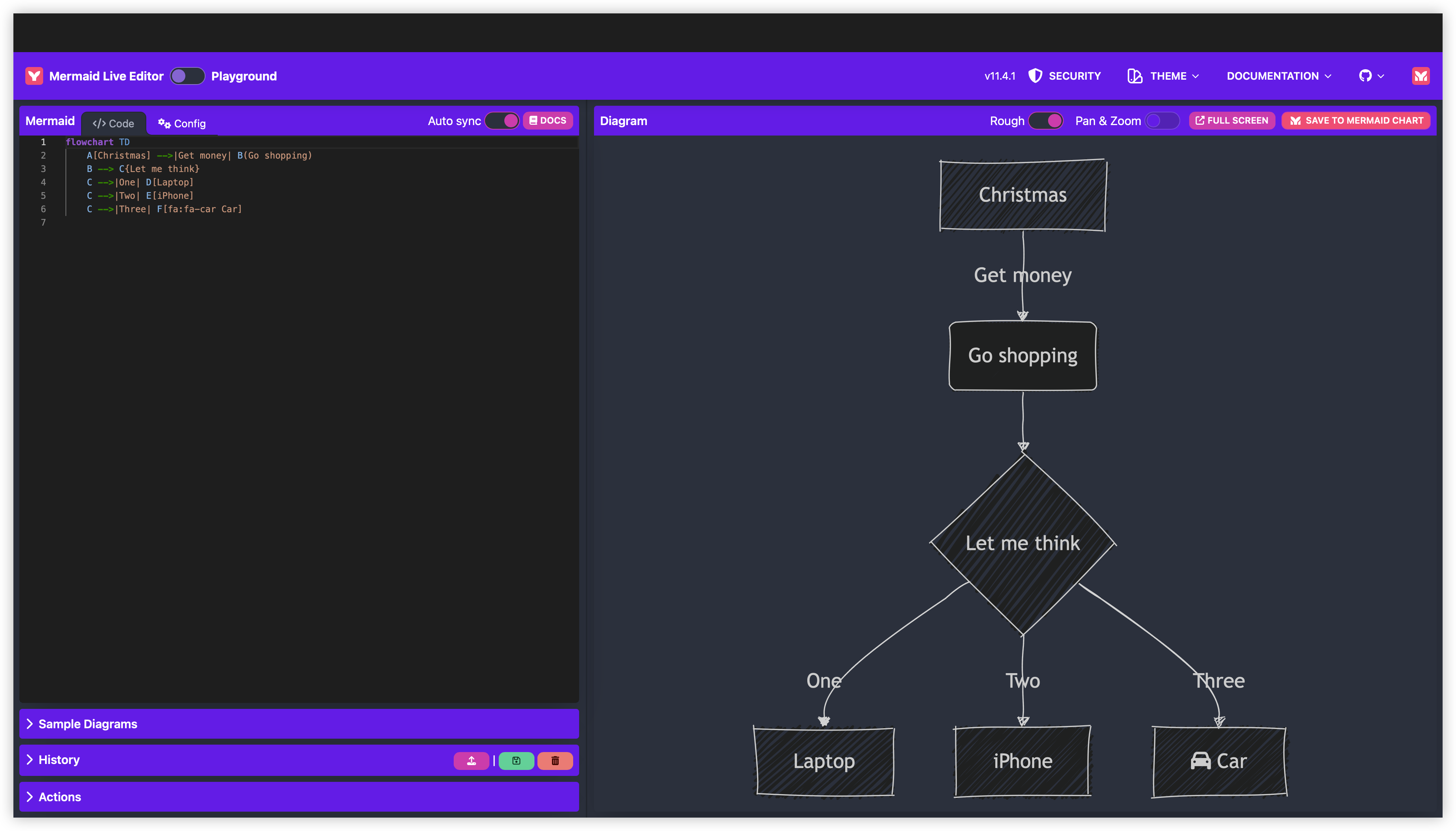The width and height of the screenshot is (1456, 831).
Task: Click the green save history icon button
Action: tap(516, 760)
